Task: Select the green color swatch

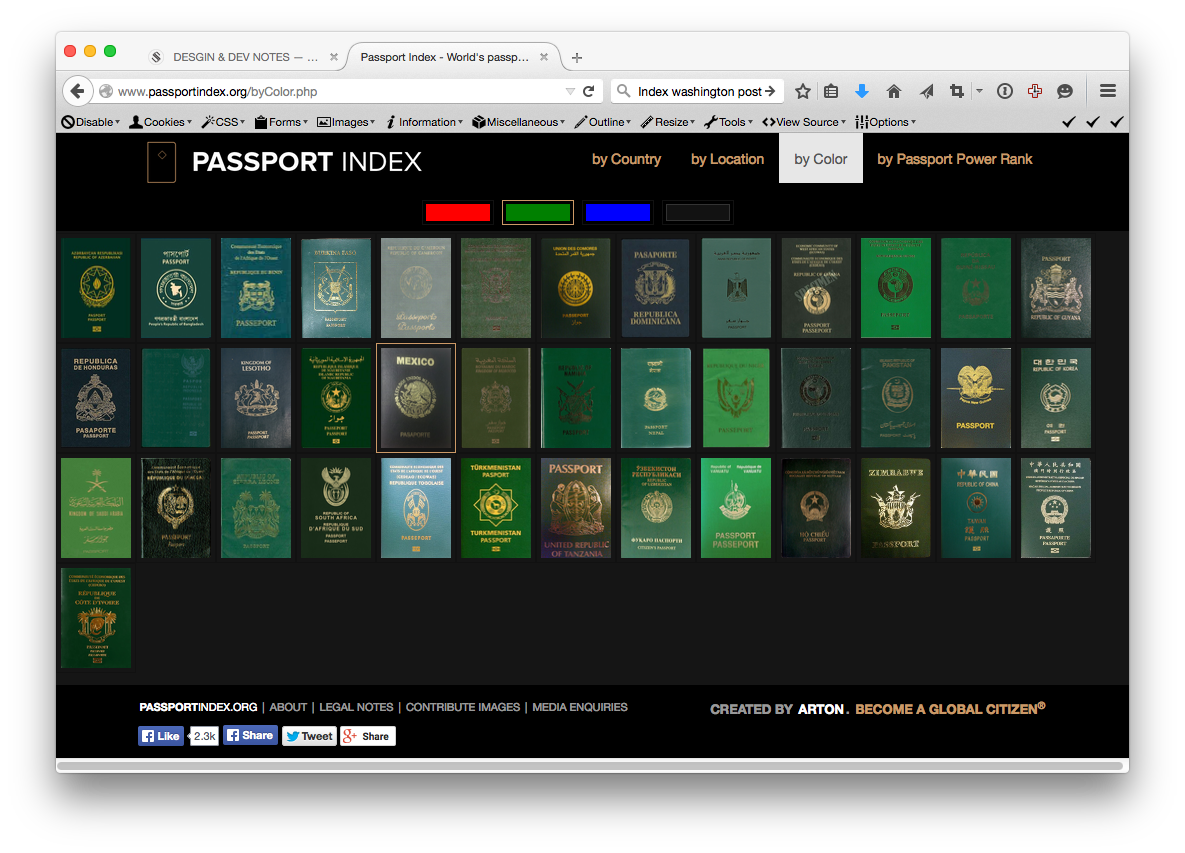Action: tap(538, 213)
